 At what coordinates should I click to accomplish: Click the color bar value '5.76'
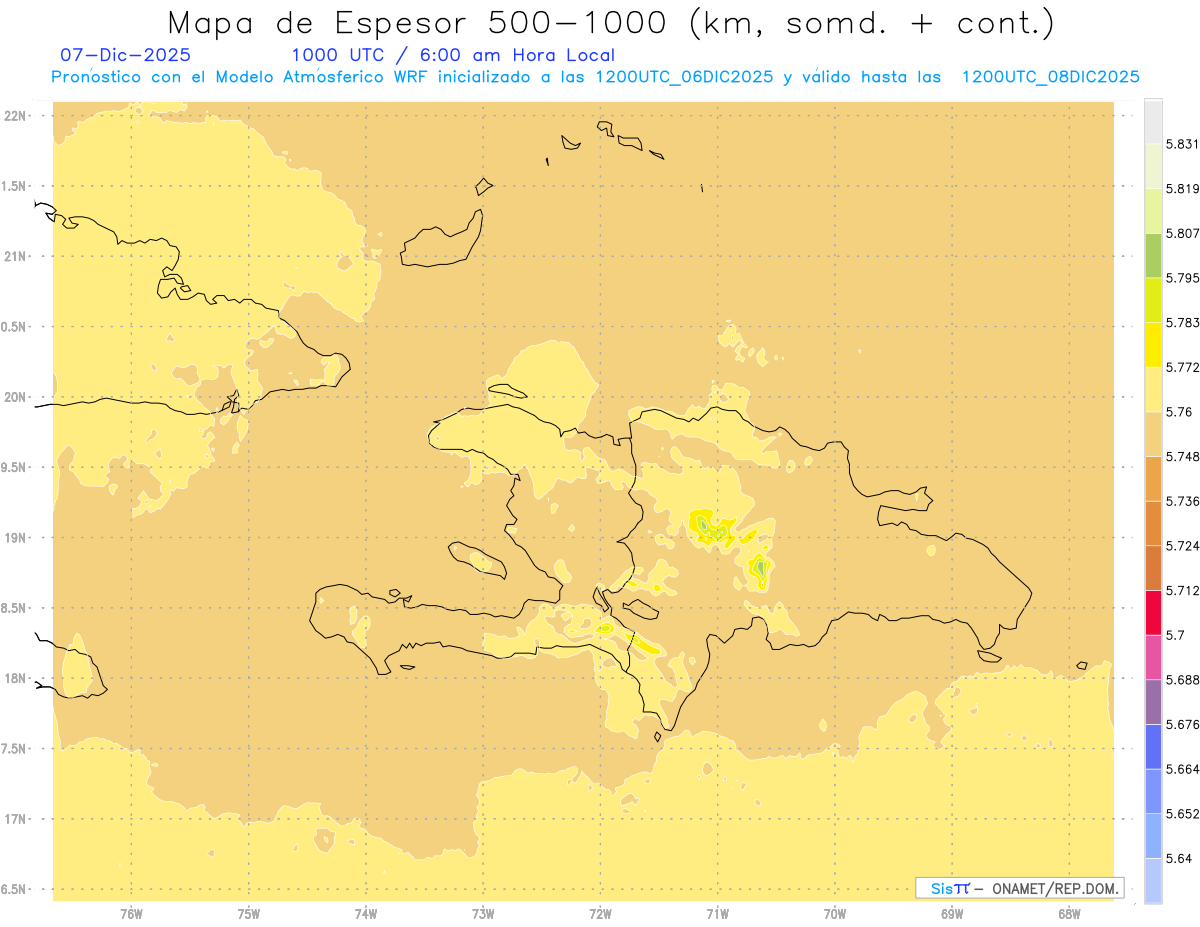1179,412
